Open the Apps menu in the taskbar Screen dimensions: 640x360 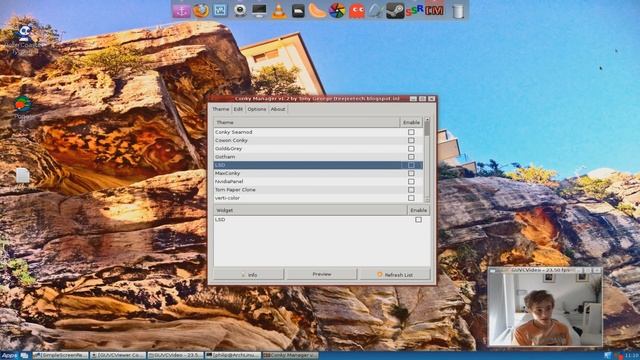tap(9, 356)
